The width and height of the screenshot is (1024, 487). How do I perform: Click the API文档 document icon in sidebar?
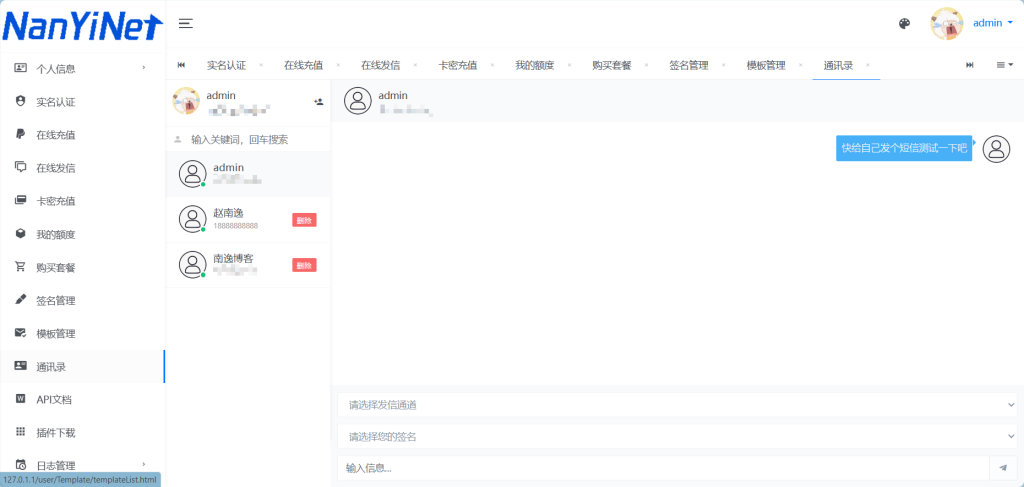tap(21, 399)
